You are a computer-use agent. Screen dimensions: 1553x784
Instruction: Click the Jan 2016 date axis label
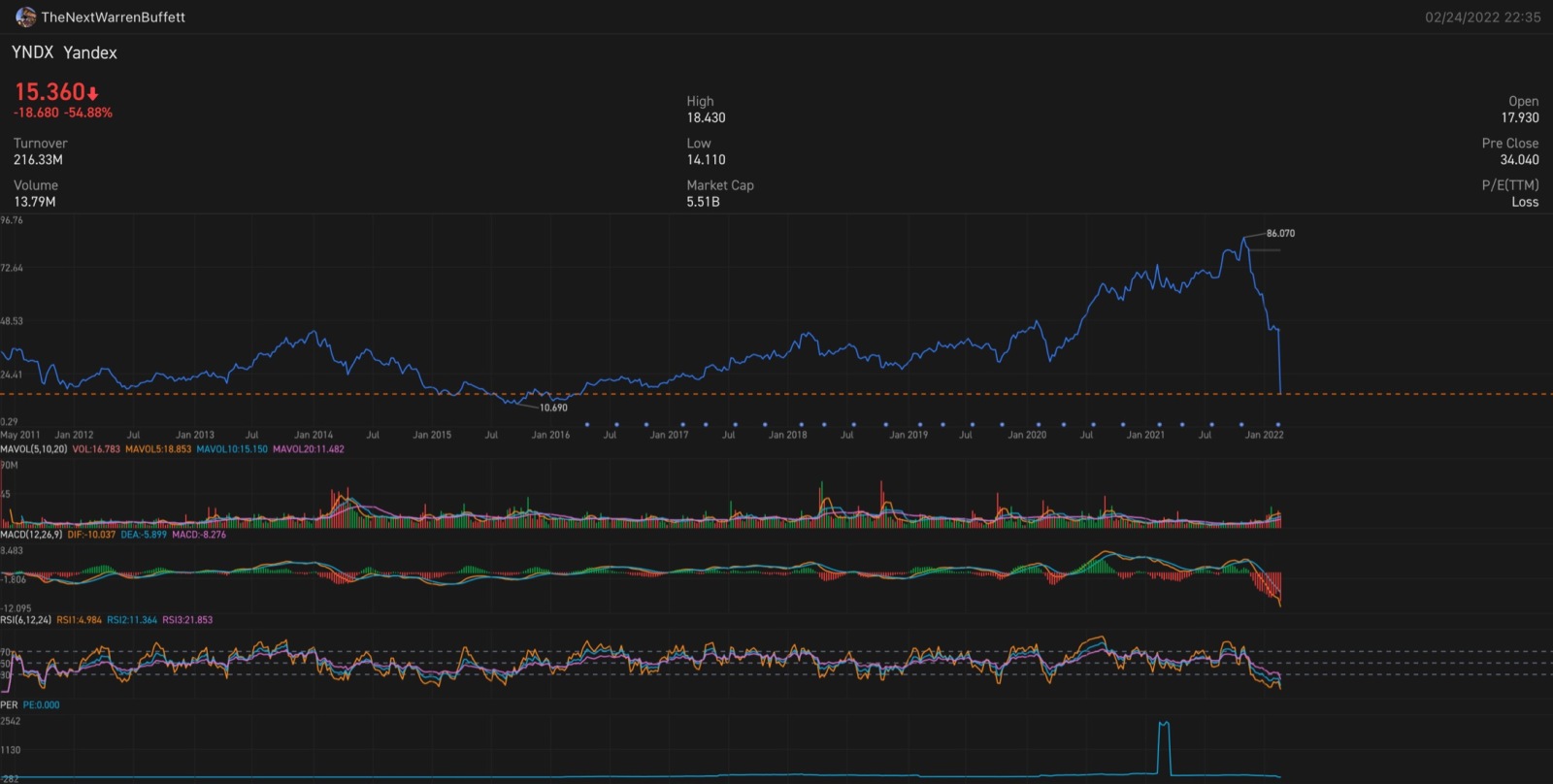550,435
